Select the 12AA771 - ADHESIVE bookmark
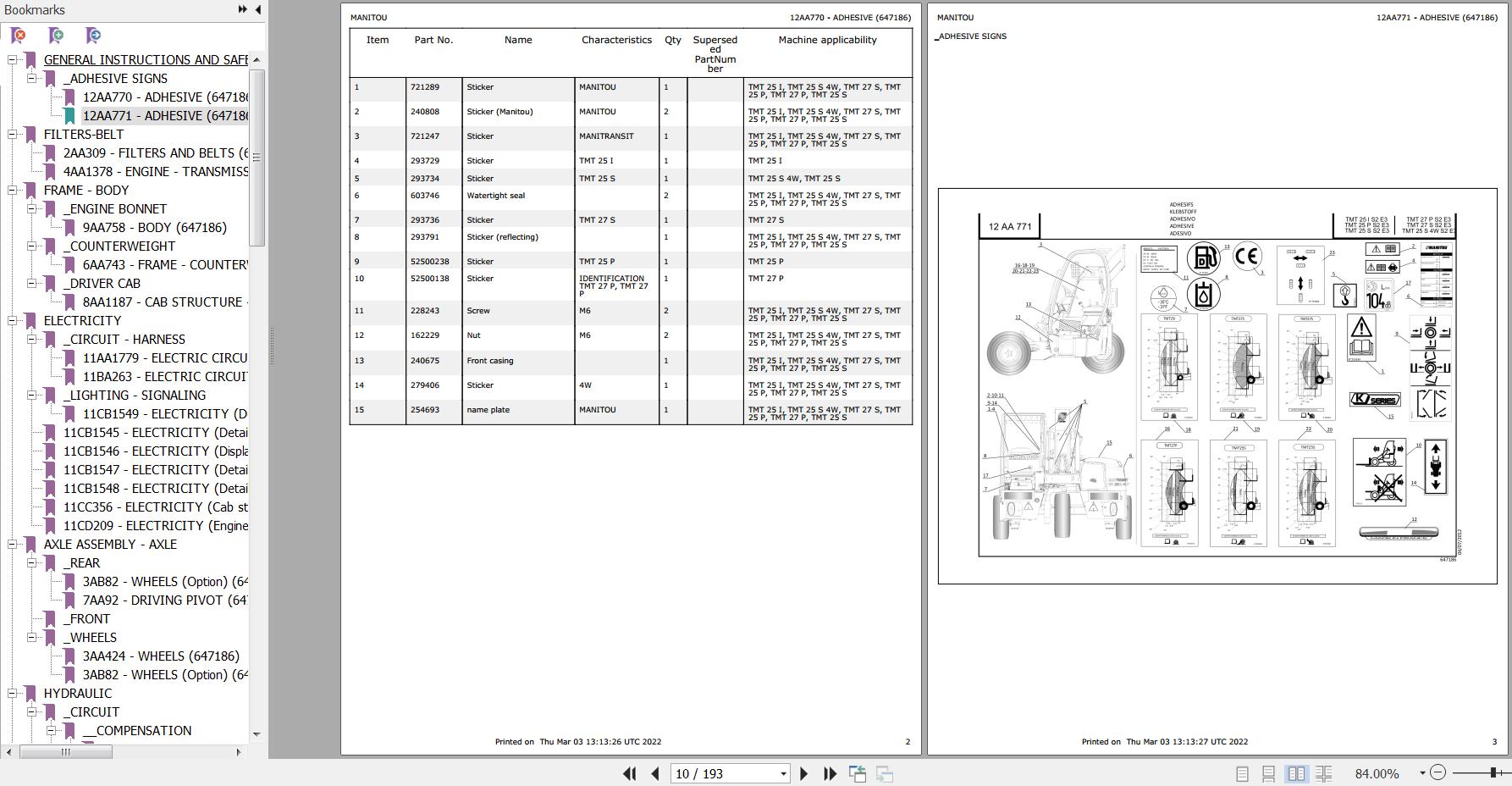Image resolution: width=1512 pixels, height=786 pixels. pos(162,115)
